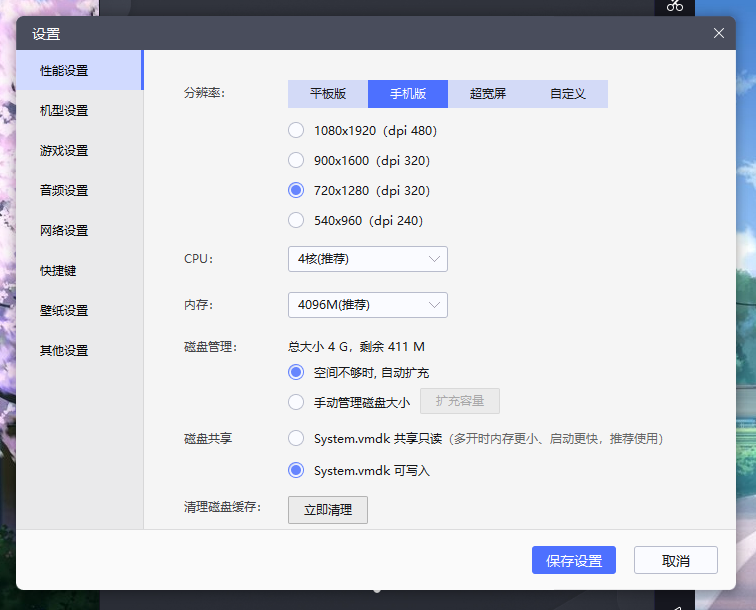Switch to the 超宽屏 resolution tab
The image size is (756, 610).
(x=488, y=94)
